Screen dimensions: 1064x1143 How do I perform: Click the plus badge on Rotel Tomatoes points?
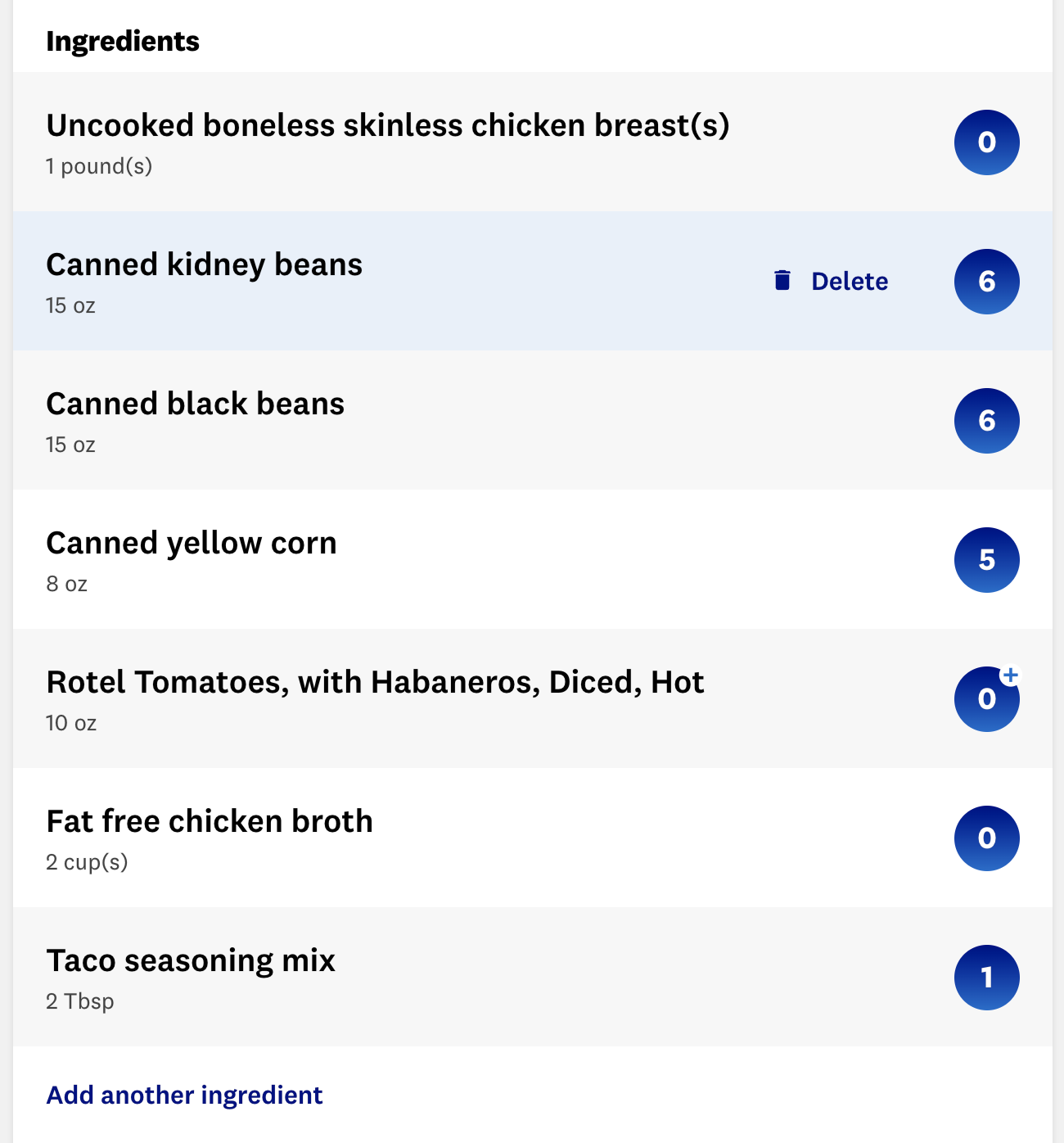click(x=1011, y=675)
